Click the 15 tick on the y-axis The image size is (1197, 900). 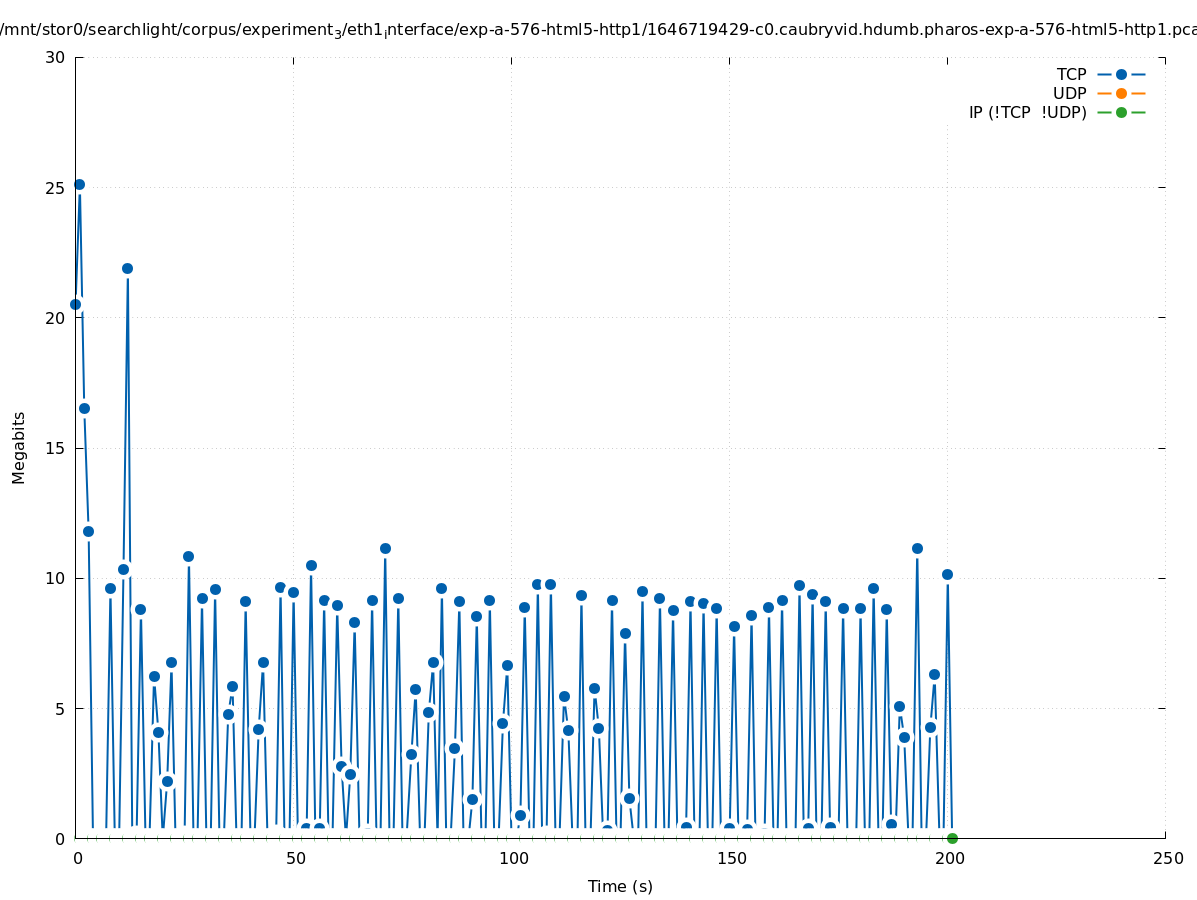coord(55,448)
